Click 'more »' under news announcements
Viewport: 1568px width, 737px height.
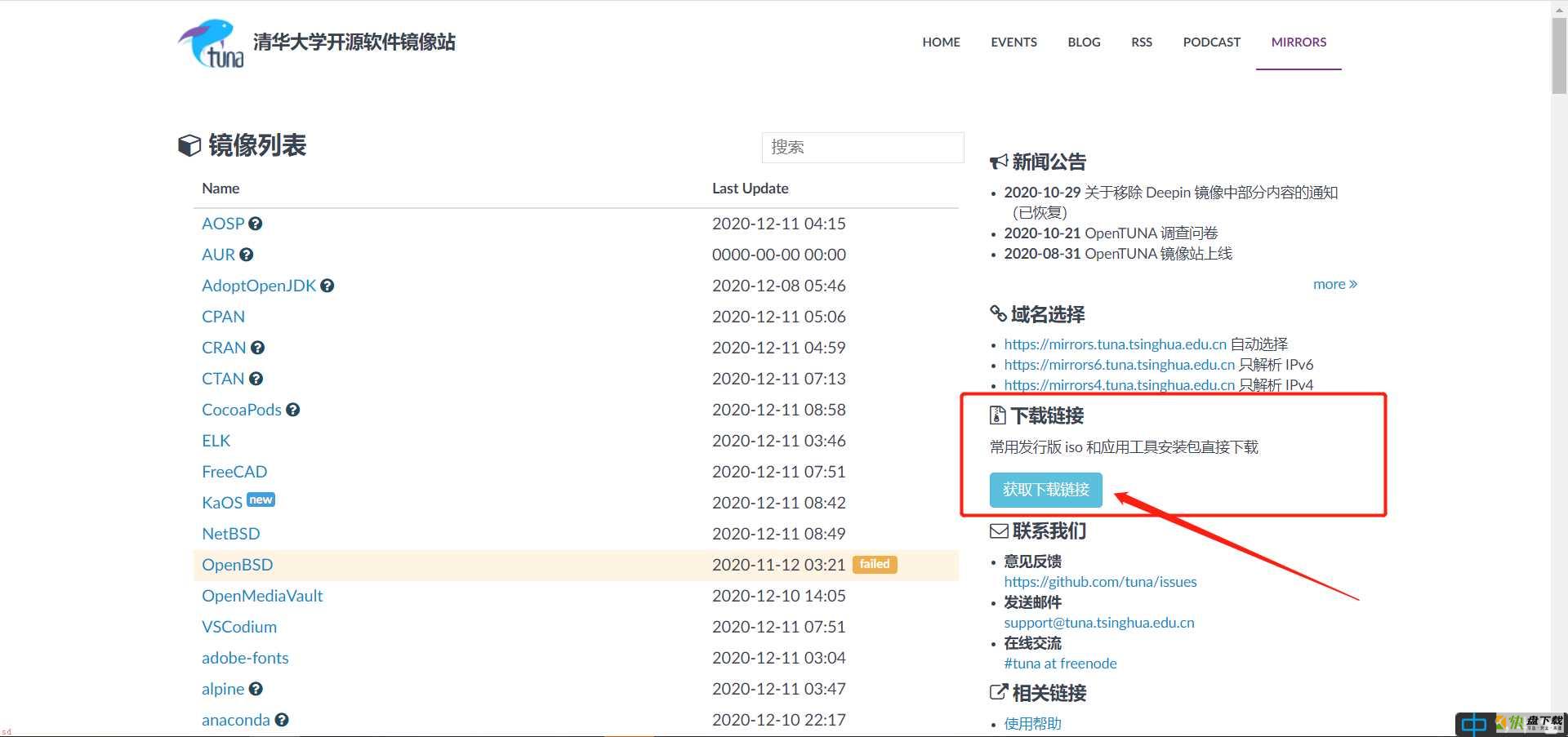(x=1335, y=284)
